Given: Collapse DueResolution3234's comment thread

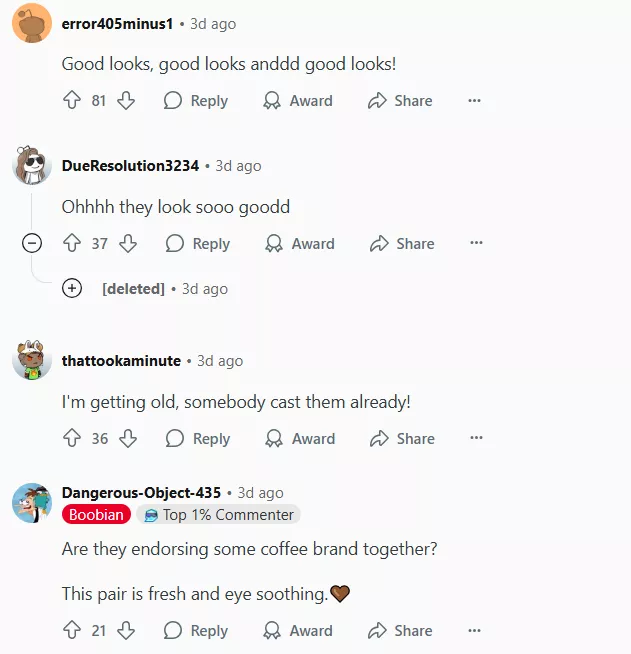Looking at the screenshot, I should [32, 243].
